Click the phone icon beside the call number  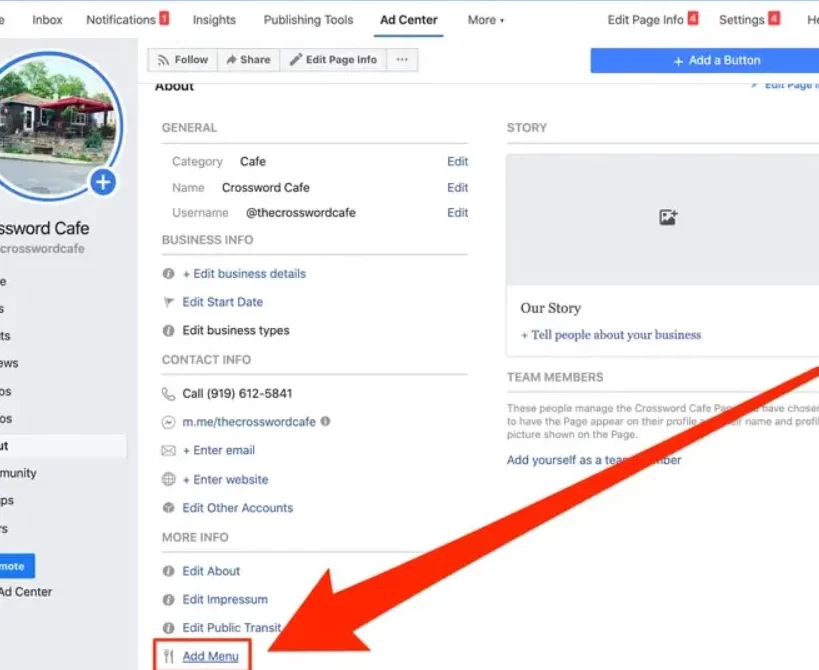tap(168, 394)
